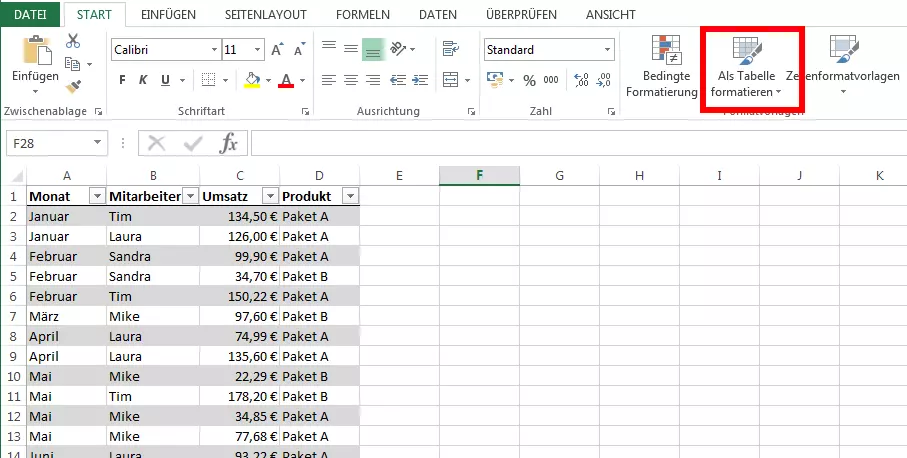Align text right
Image resolution: width=907 pixels, height=458 pixels.
374,80
